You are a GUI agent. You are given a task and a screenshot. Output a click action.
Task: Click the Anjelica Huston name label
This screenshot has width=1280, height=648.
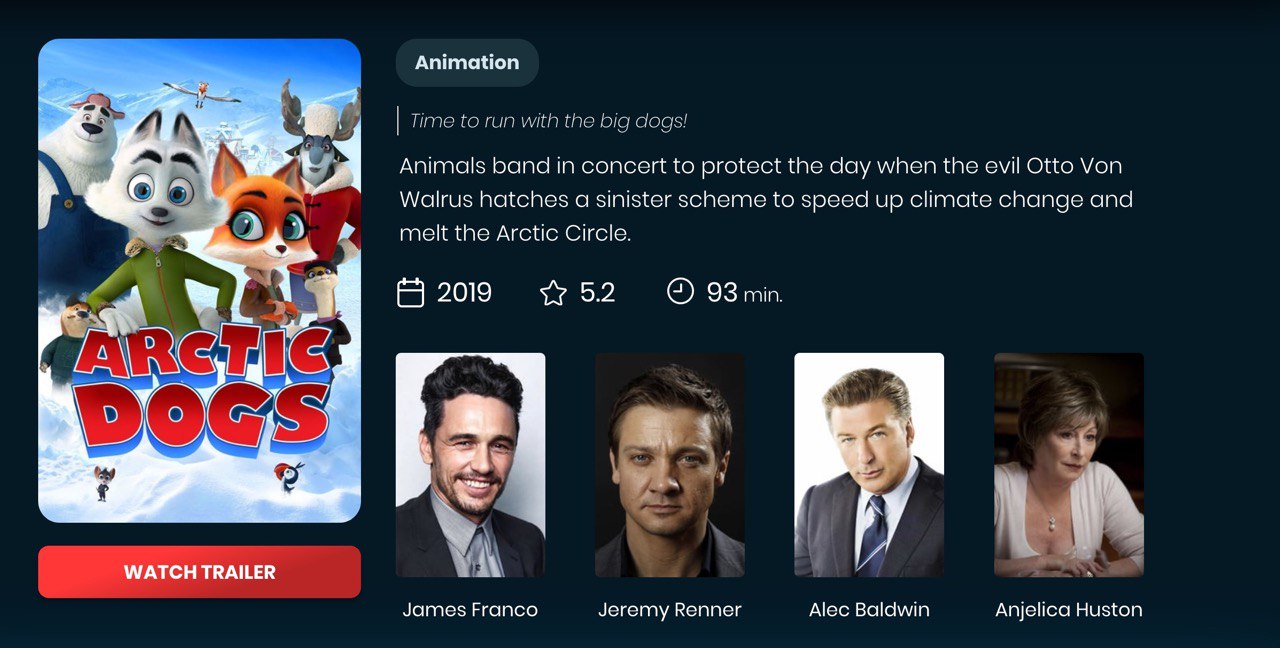point(1069,610)
